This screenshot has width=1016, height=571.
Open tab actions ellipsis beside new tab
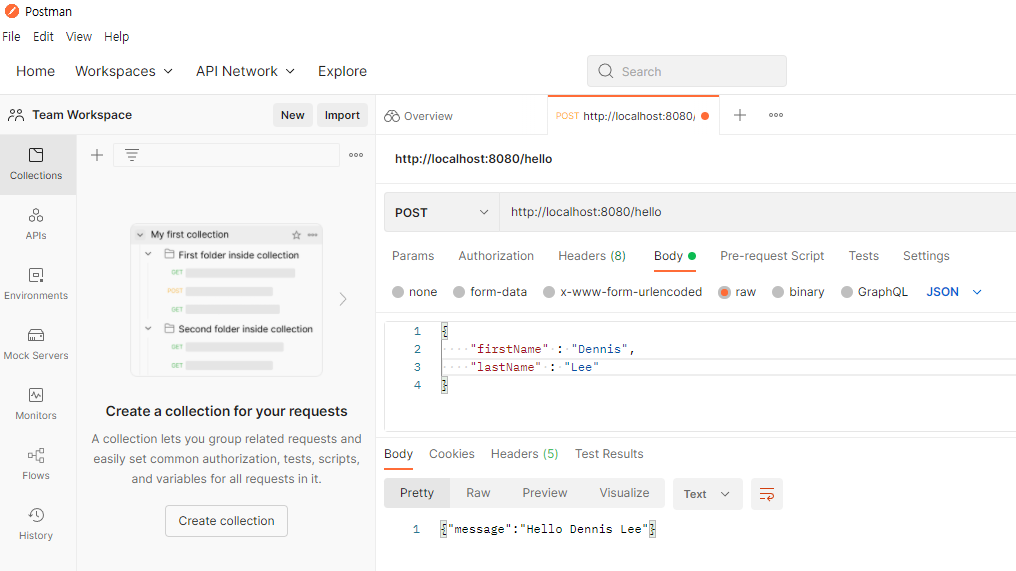click(776, 115)
